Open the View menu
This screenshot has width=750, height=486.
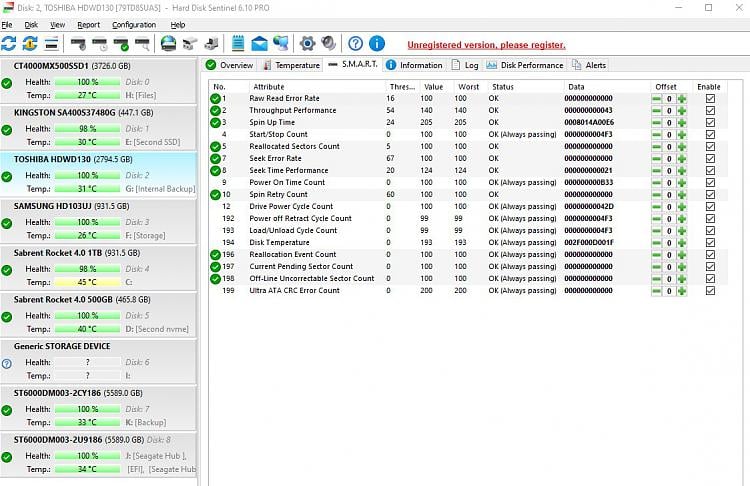[x=57, y=25]
